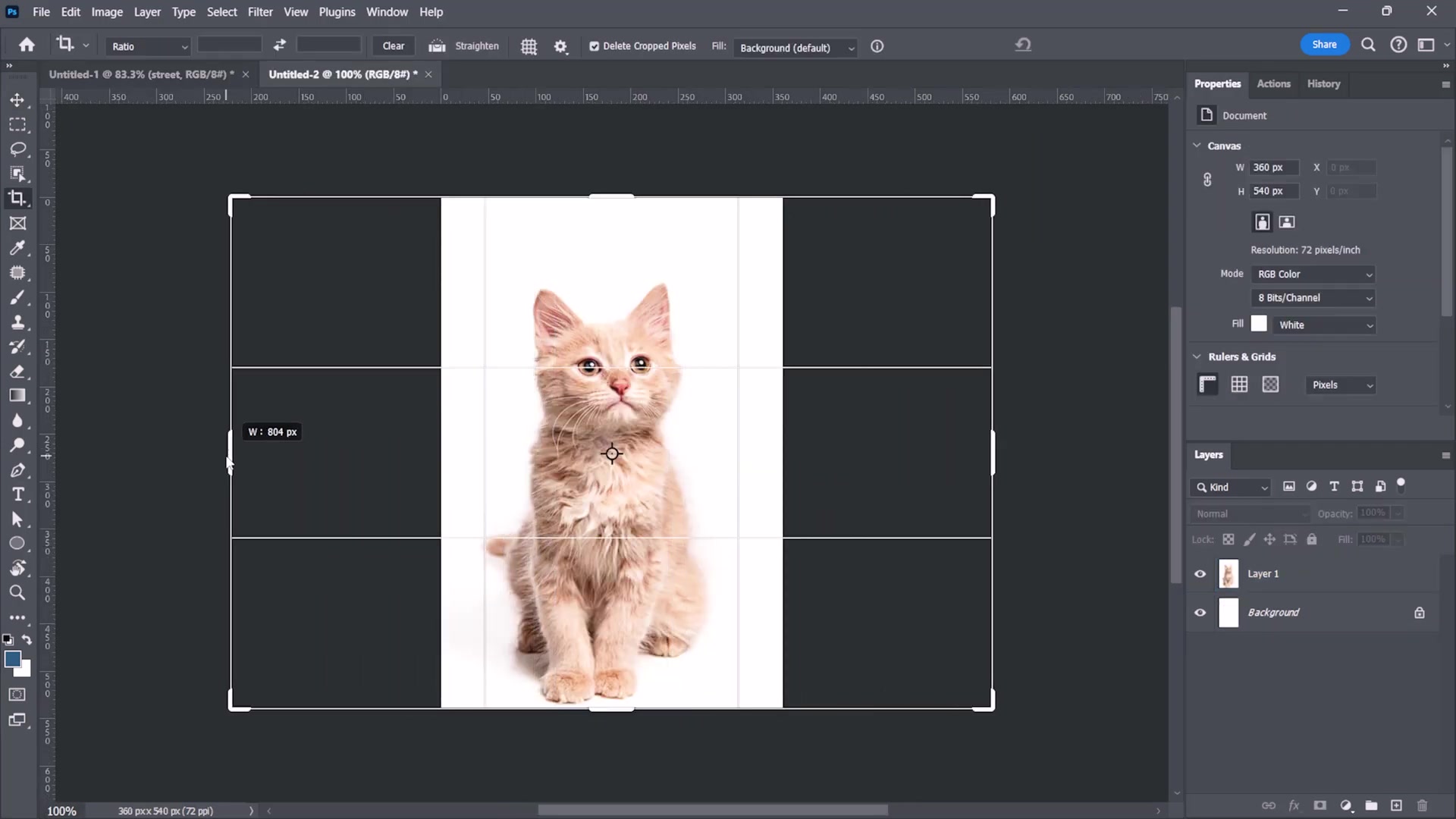Toggle Delete Cropped Pixels checkbox
This screenshot has width=1456, height=819.
594,46
